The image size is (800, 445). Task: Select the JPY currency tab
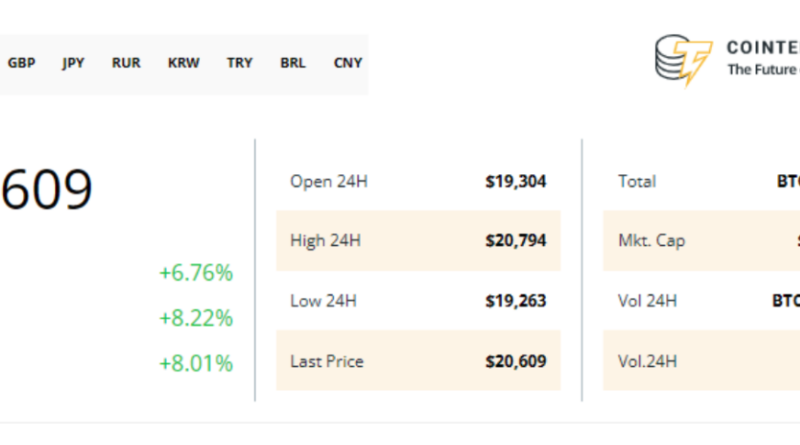[73, 62]
